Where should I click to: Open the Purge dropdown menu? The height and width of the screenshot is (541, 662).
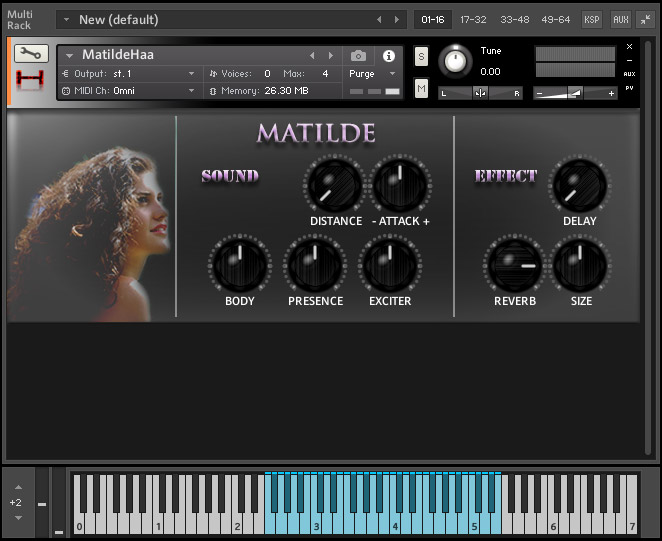click(372, 74)
